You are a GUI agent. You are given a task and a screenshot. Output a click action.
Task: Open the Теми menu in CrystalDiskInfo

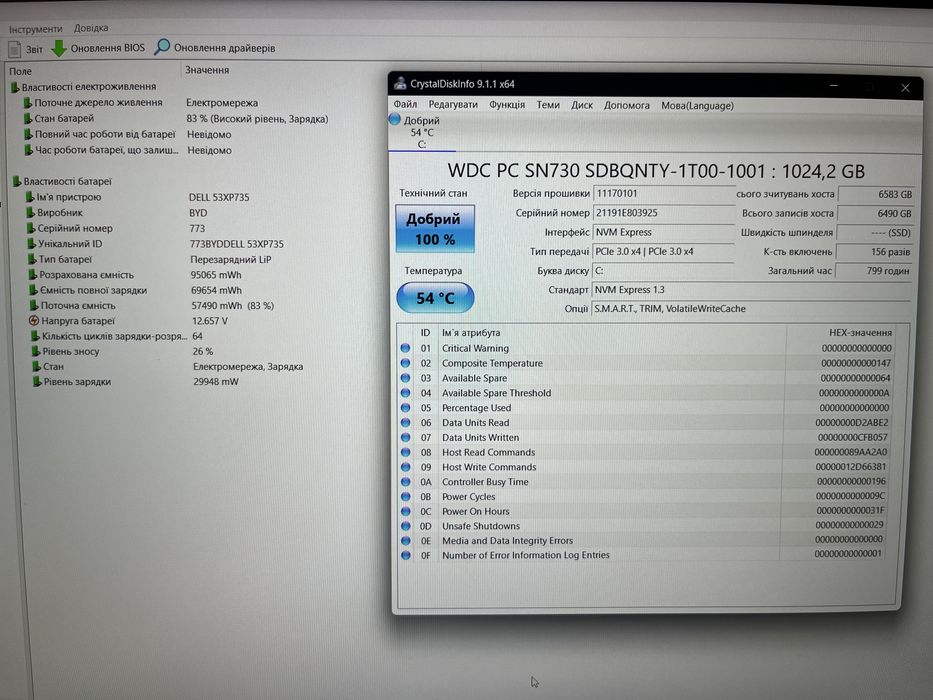tap(548, 105)
